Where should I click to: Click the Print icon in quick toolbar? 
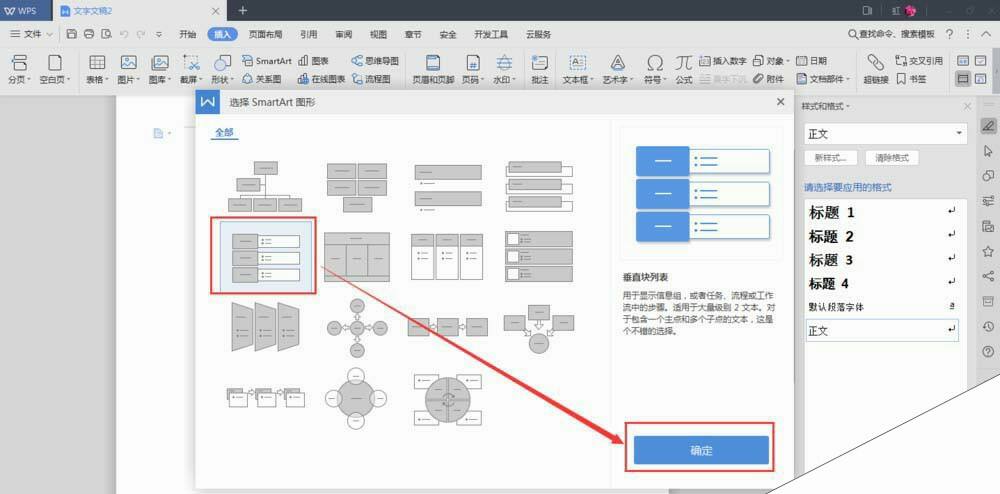(x=89, y=34)
